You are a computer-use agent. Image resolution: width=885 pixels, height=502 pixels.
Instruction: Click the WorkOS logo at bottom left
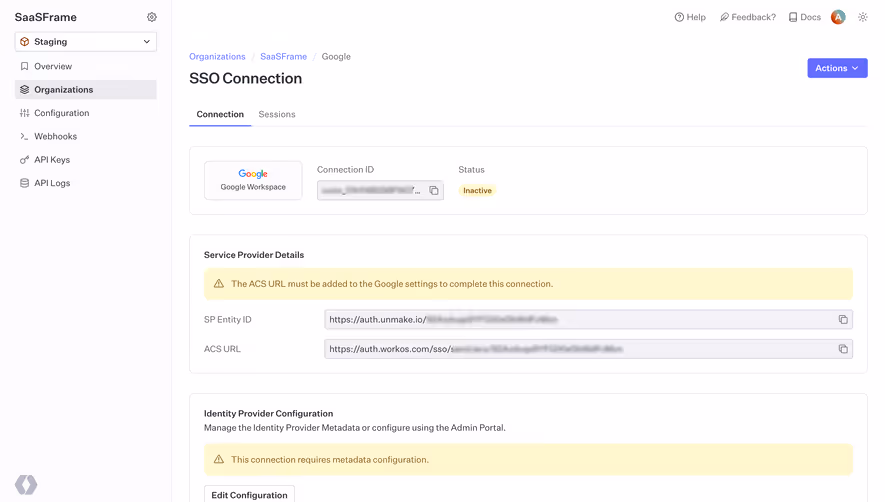tap(26, 484)
